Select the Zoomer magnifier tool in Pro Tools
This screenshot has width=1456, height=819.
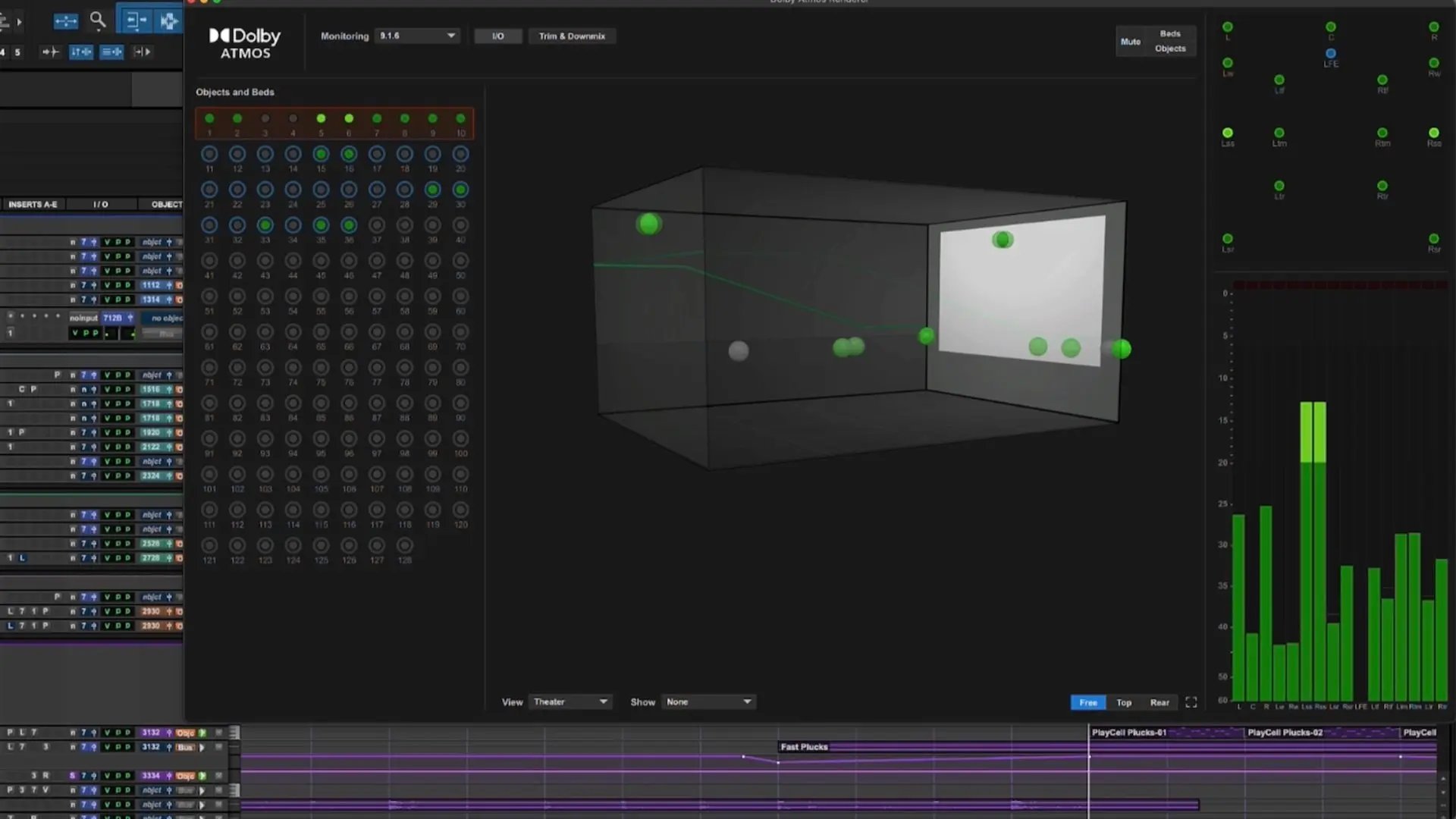tap(98, 20)
